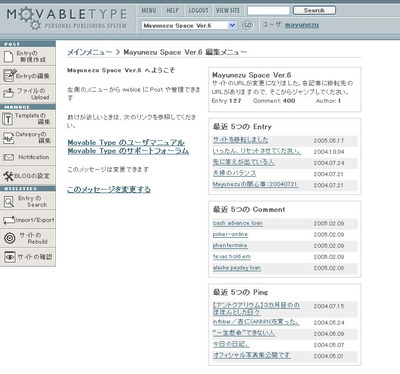This screenshot has height=374, width=400.
Task: Open the ping dated 2004.05.09
Action: pos(244,333)
